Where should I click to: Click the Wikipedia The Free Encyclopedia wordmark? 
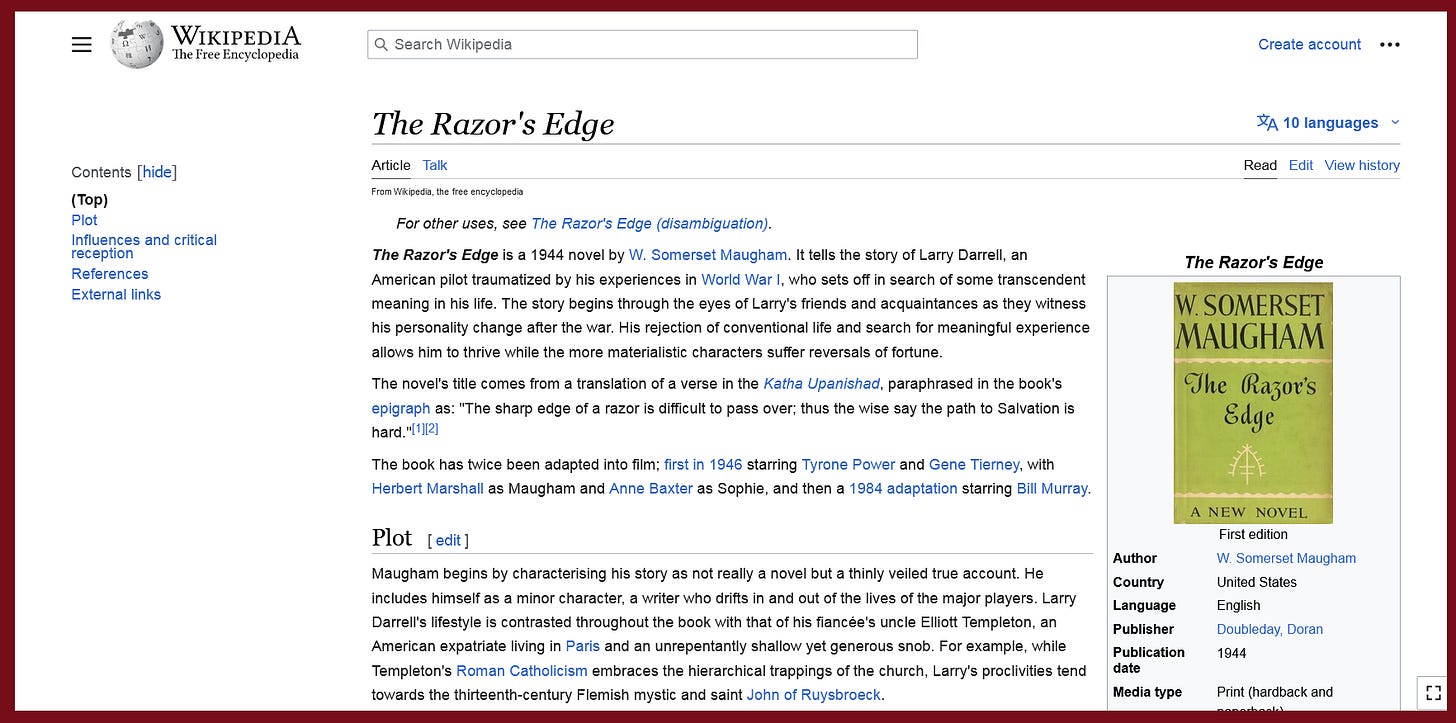pos(235,44)
